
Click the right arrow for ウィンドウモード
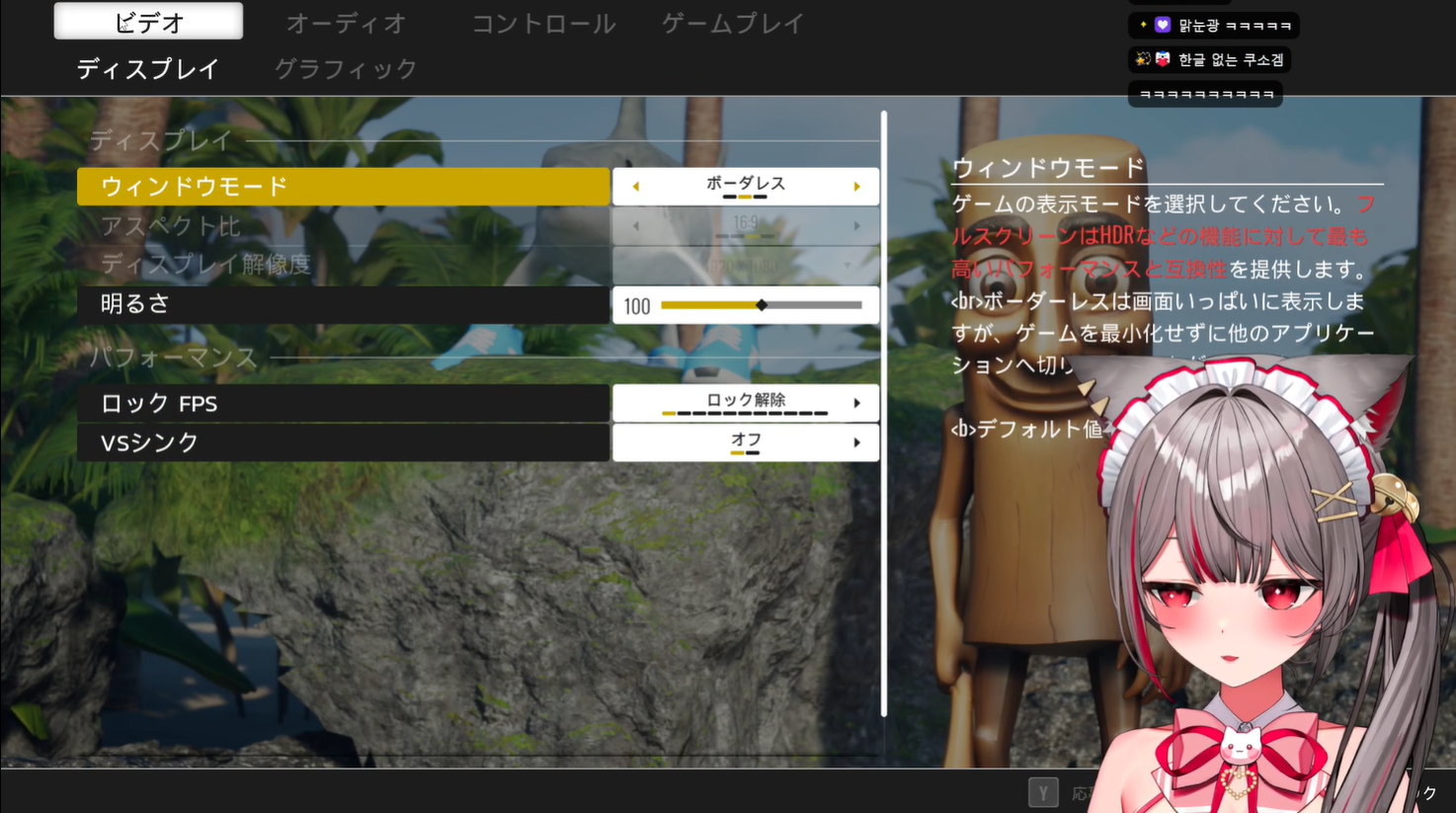tap(856, 187)
